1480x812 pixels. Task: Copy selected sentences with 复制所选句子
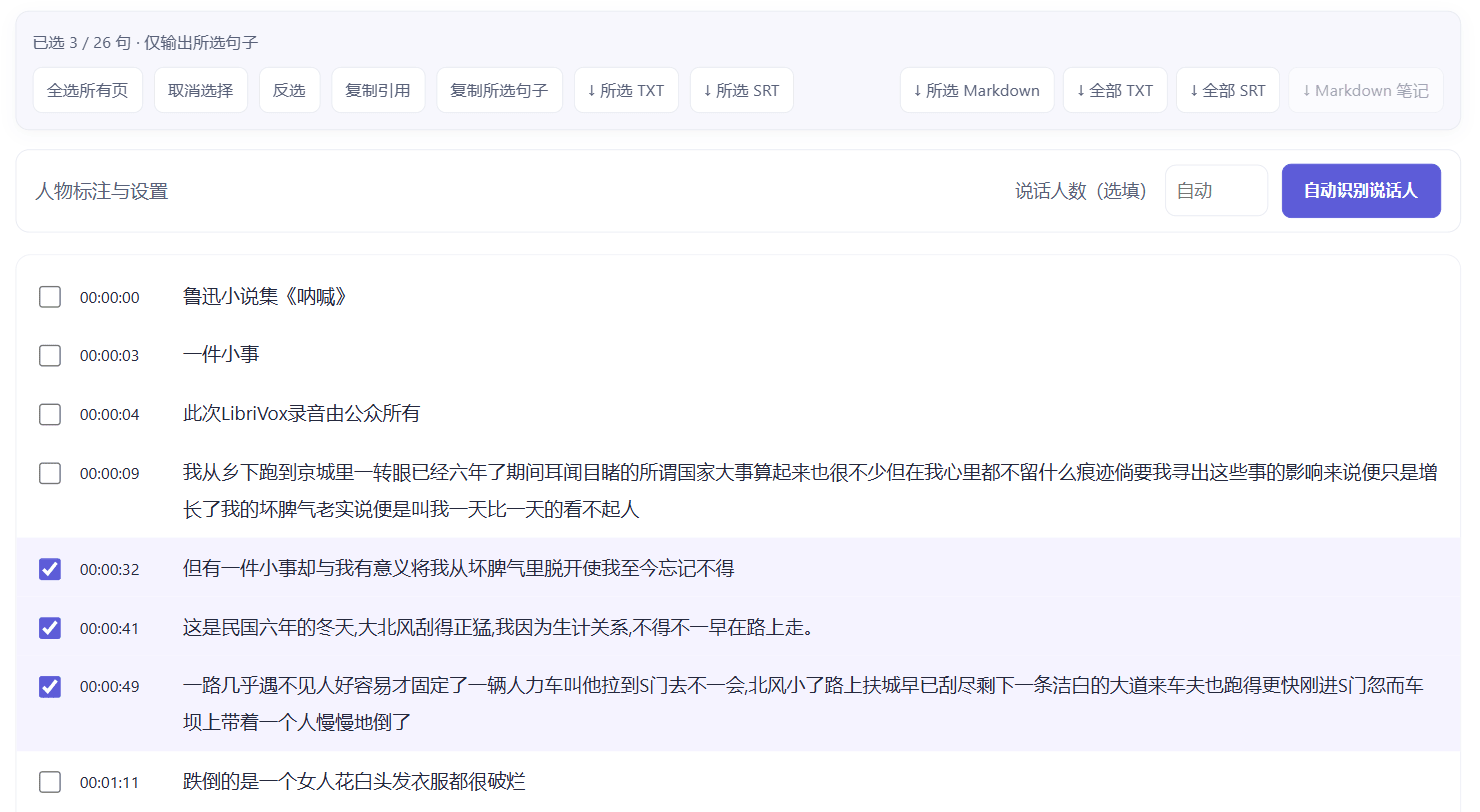click(x=499, y=90)
